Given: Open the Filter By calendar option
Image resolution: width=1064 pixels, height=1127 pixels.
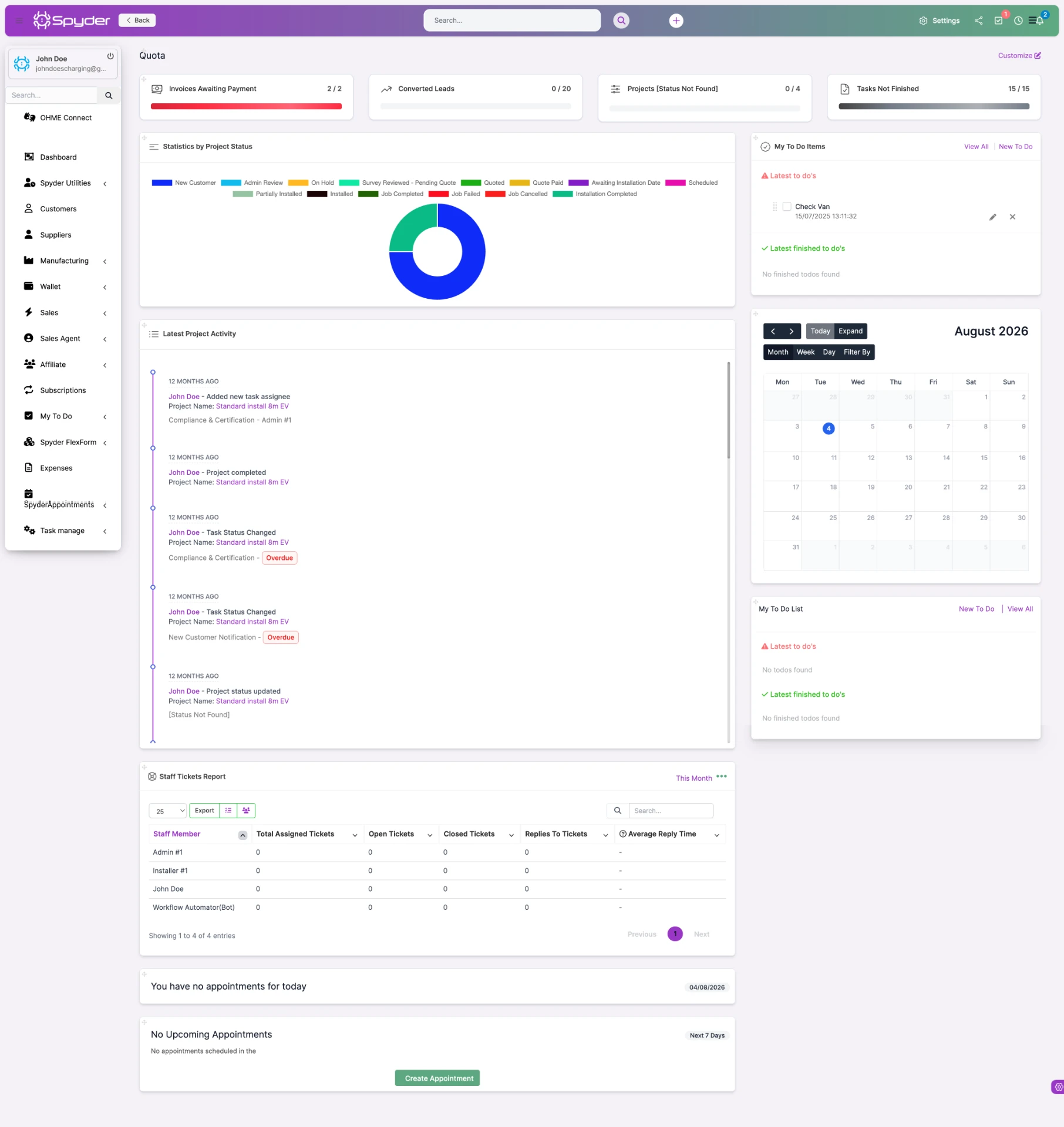Looking at the screenshot, I should pos(857,352).
